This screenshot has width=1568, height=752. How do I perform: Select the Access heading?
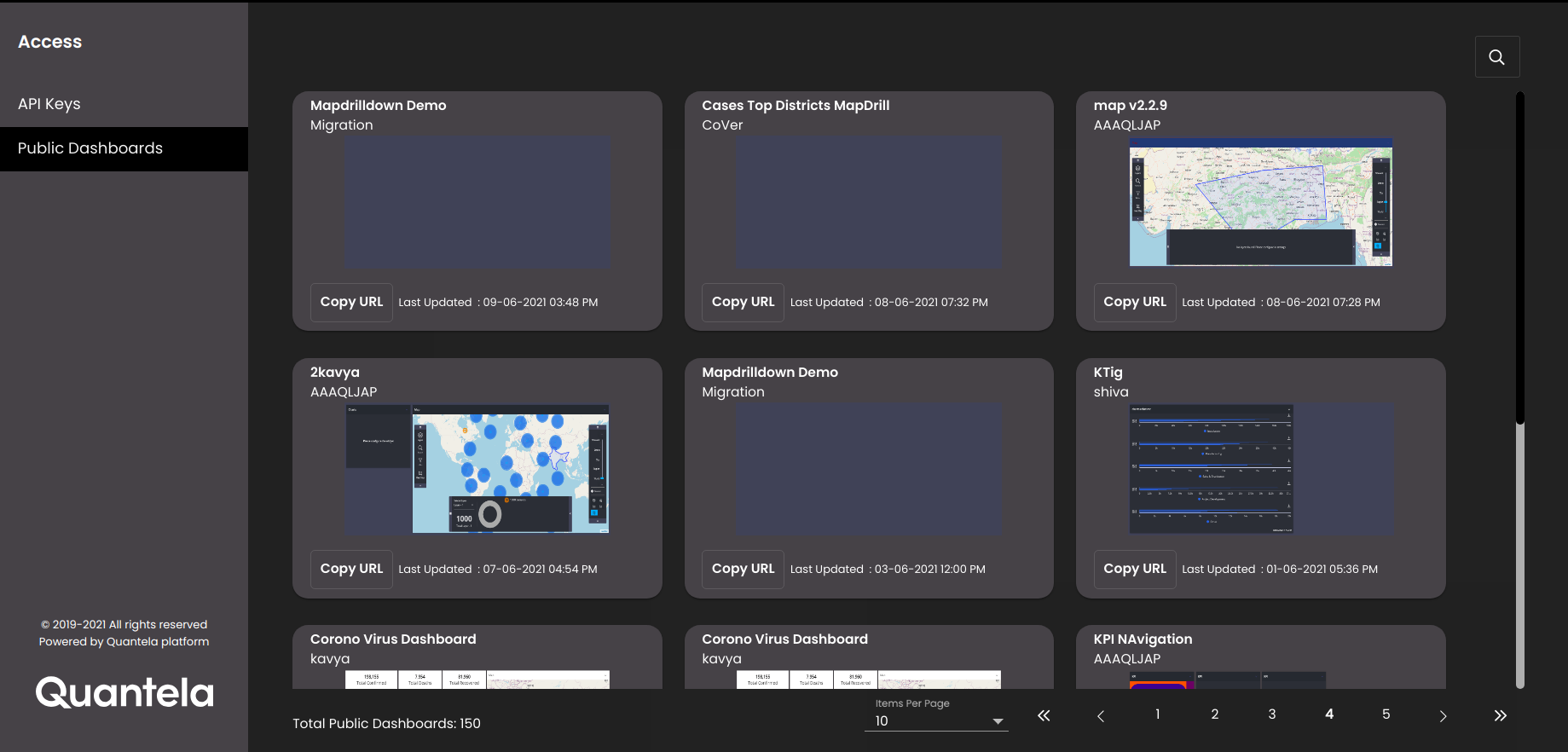[x=50, y=42]
